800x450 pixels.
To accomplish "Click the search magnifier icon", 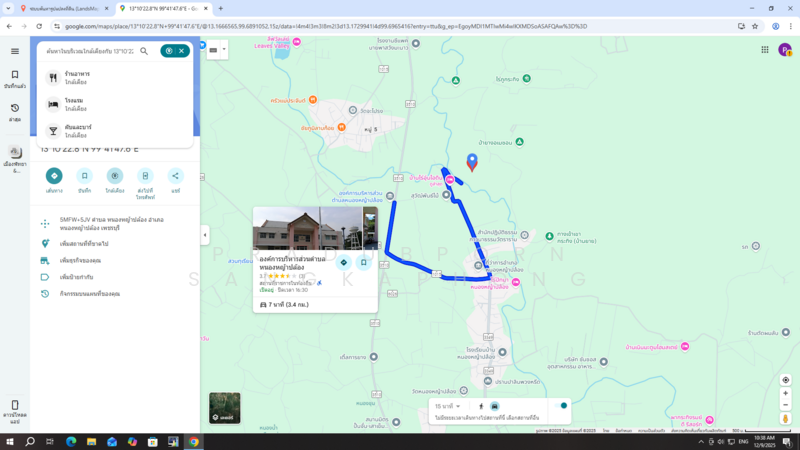I will [144, 51].
